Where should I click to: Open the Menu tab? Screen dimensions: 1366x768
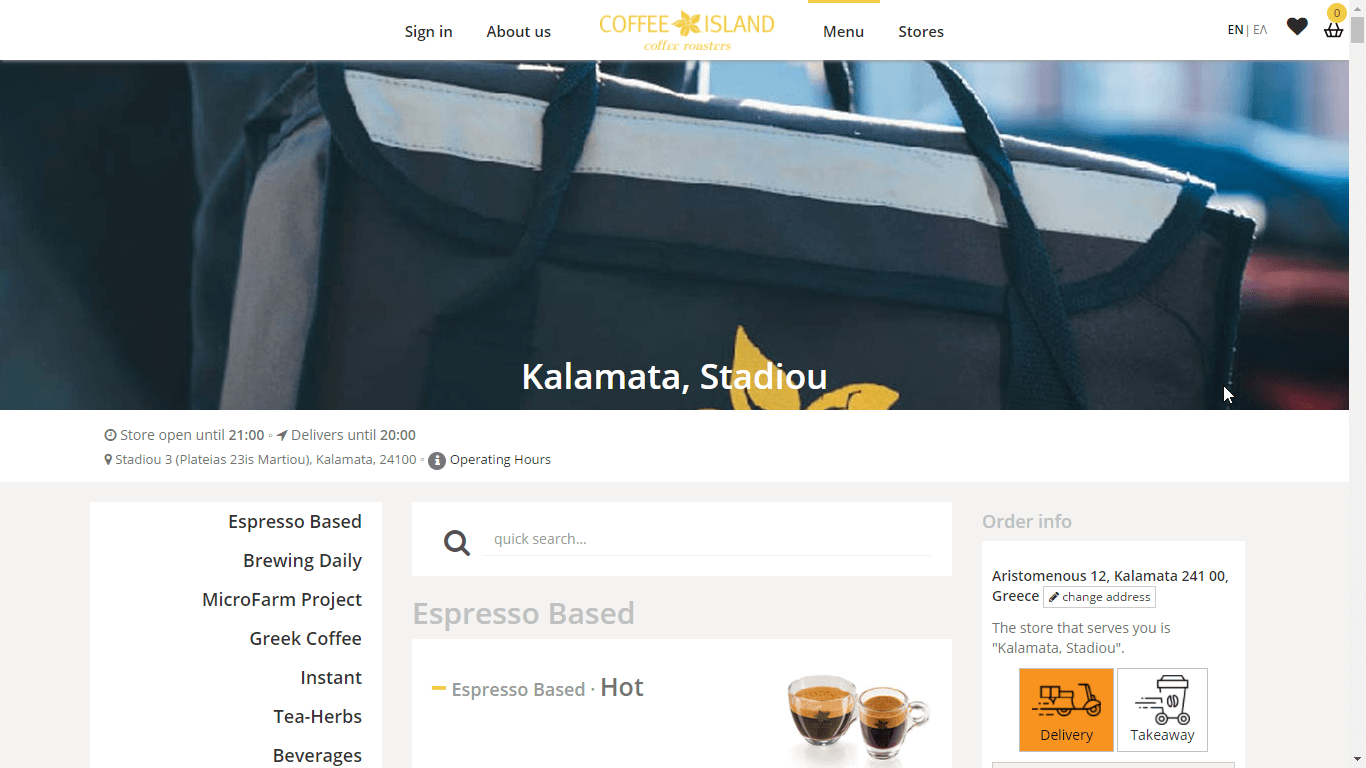click(843, 32)
